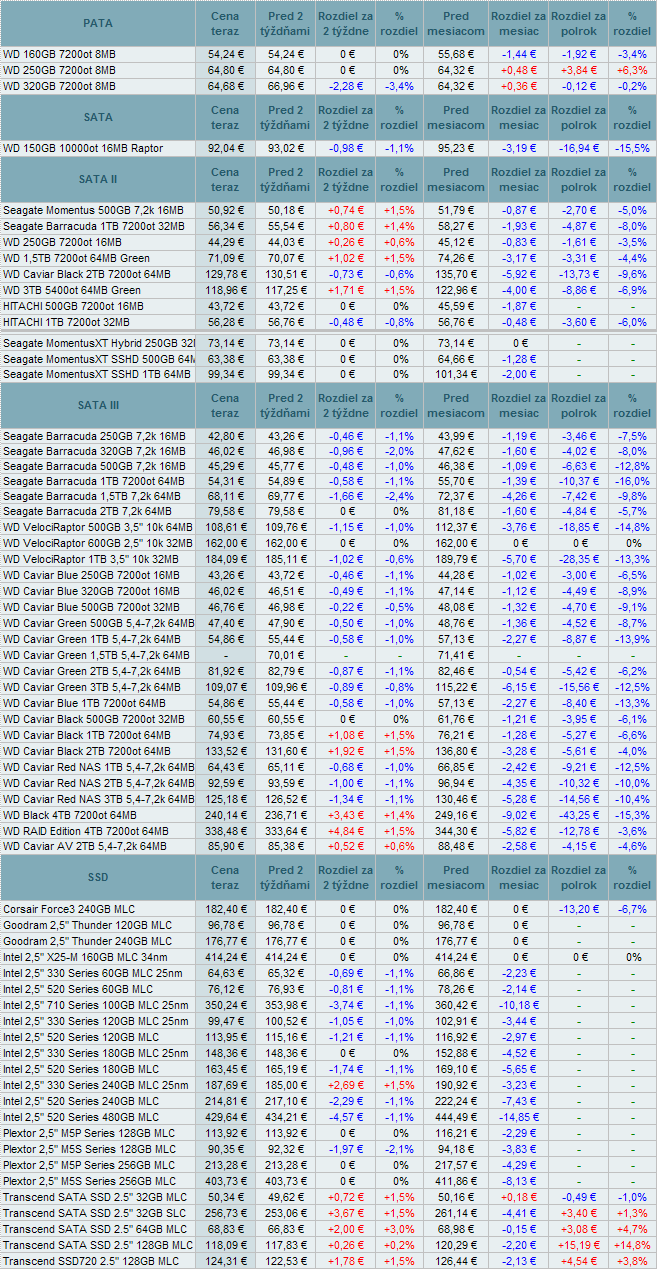
Task: Click -15,5% half-year change of WD Raptor
Action: [631, 148]
